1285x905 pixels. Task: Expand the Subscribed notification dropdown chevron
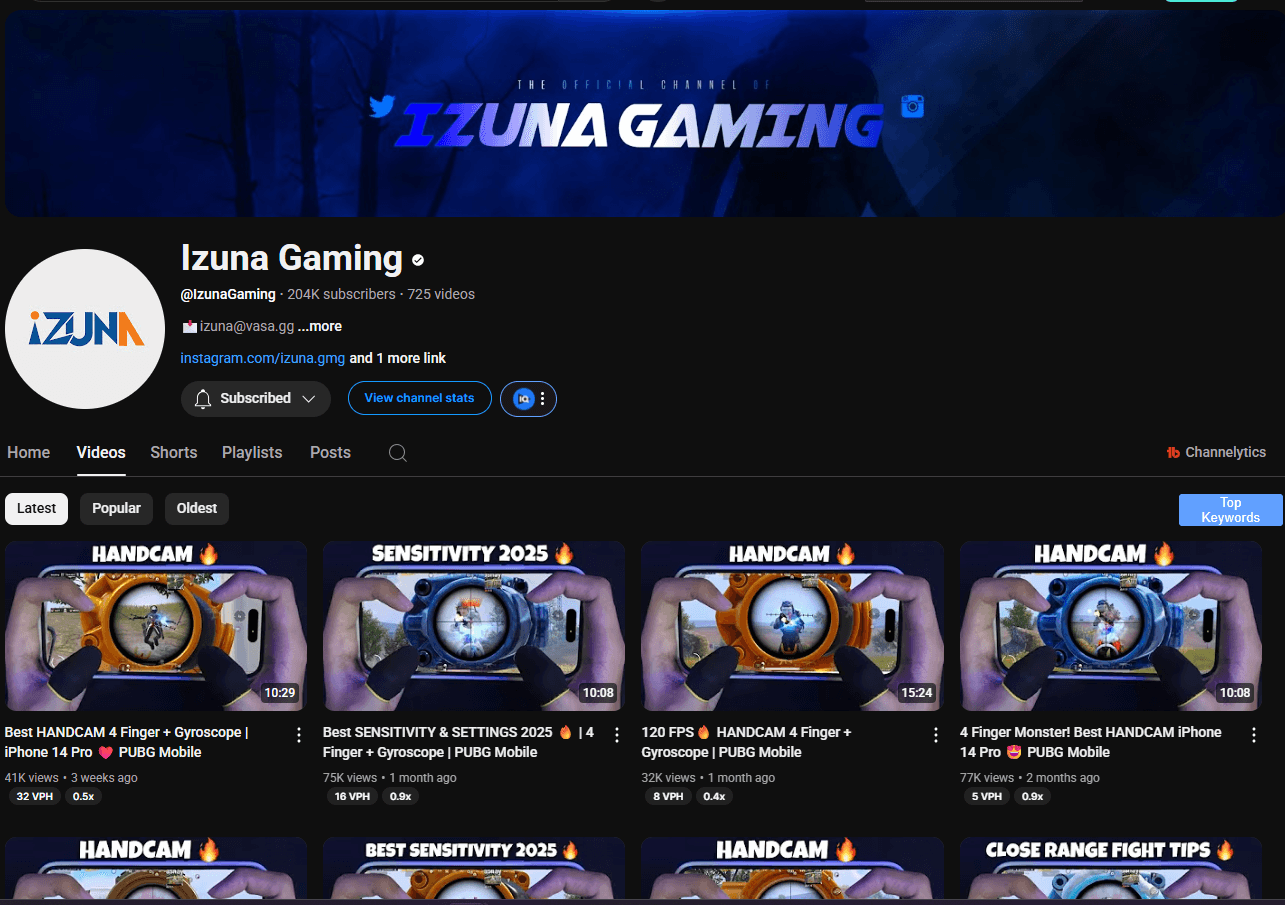pos(308,399)
